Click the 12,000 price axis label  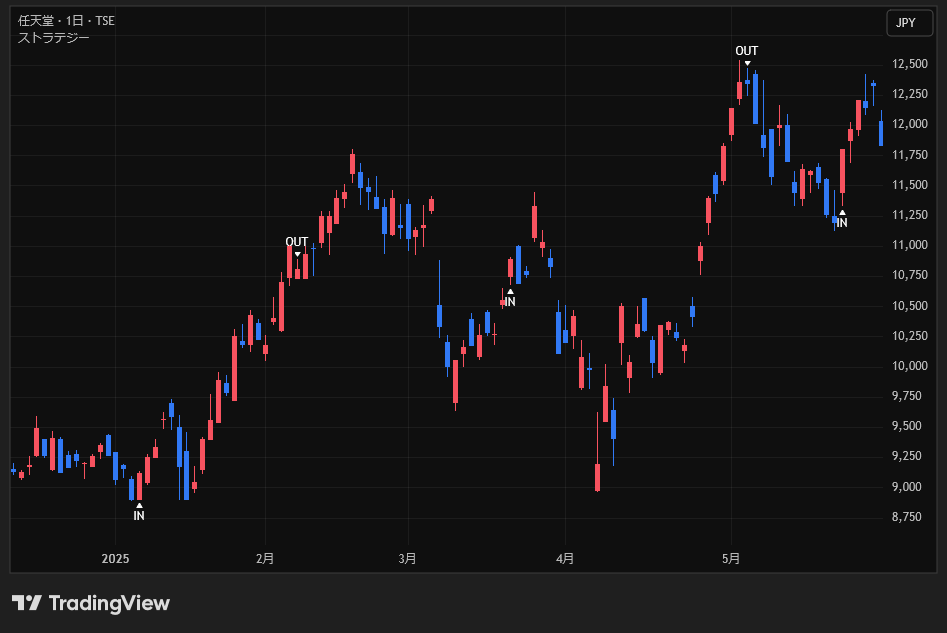910,124
